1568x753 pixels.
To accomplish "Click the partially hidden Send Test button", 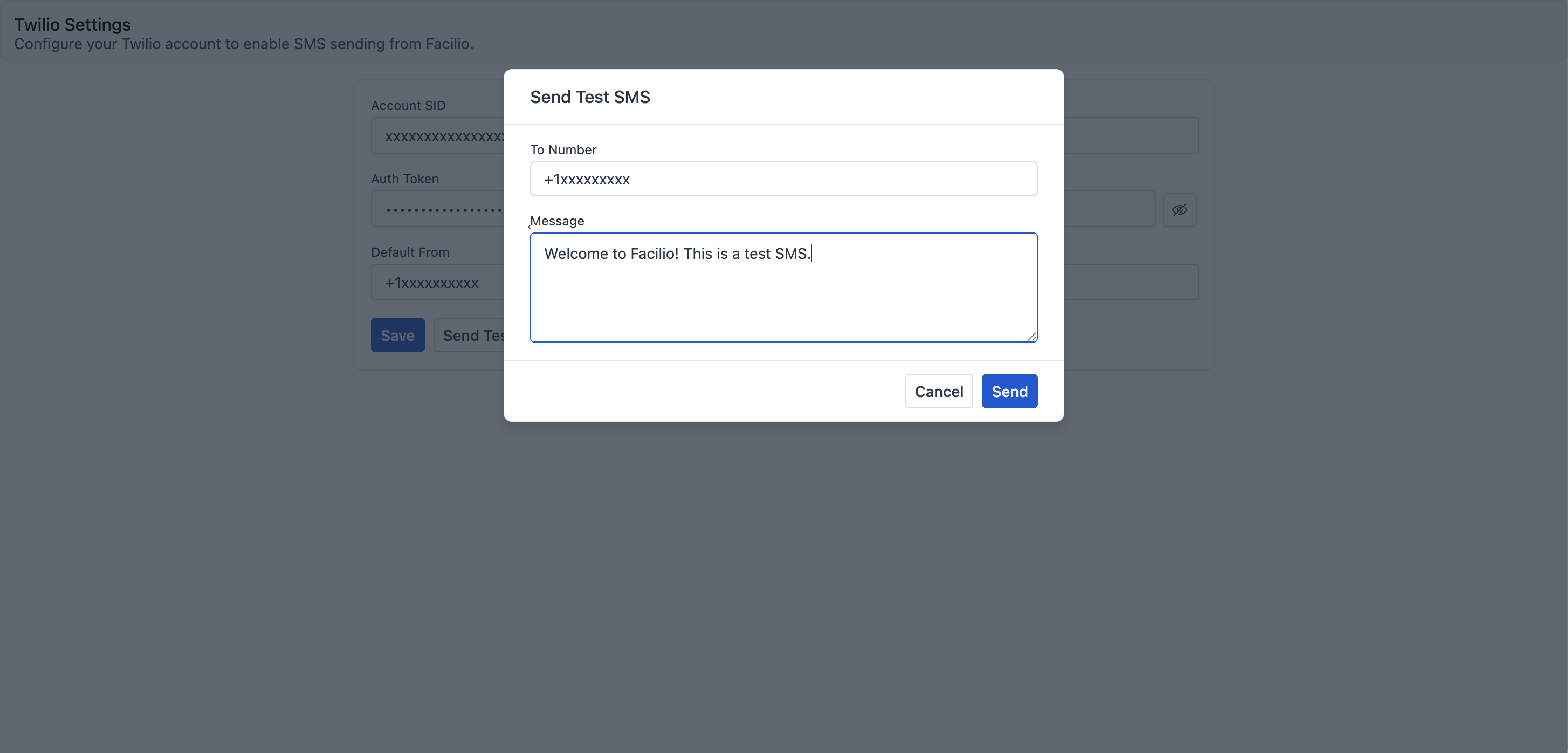I will (x=470, y=336).
